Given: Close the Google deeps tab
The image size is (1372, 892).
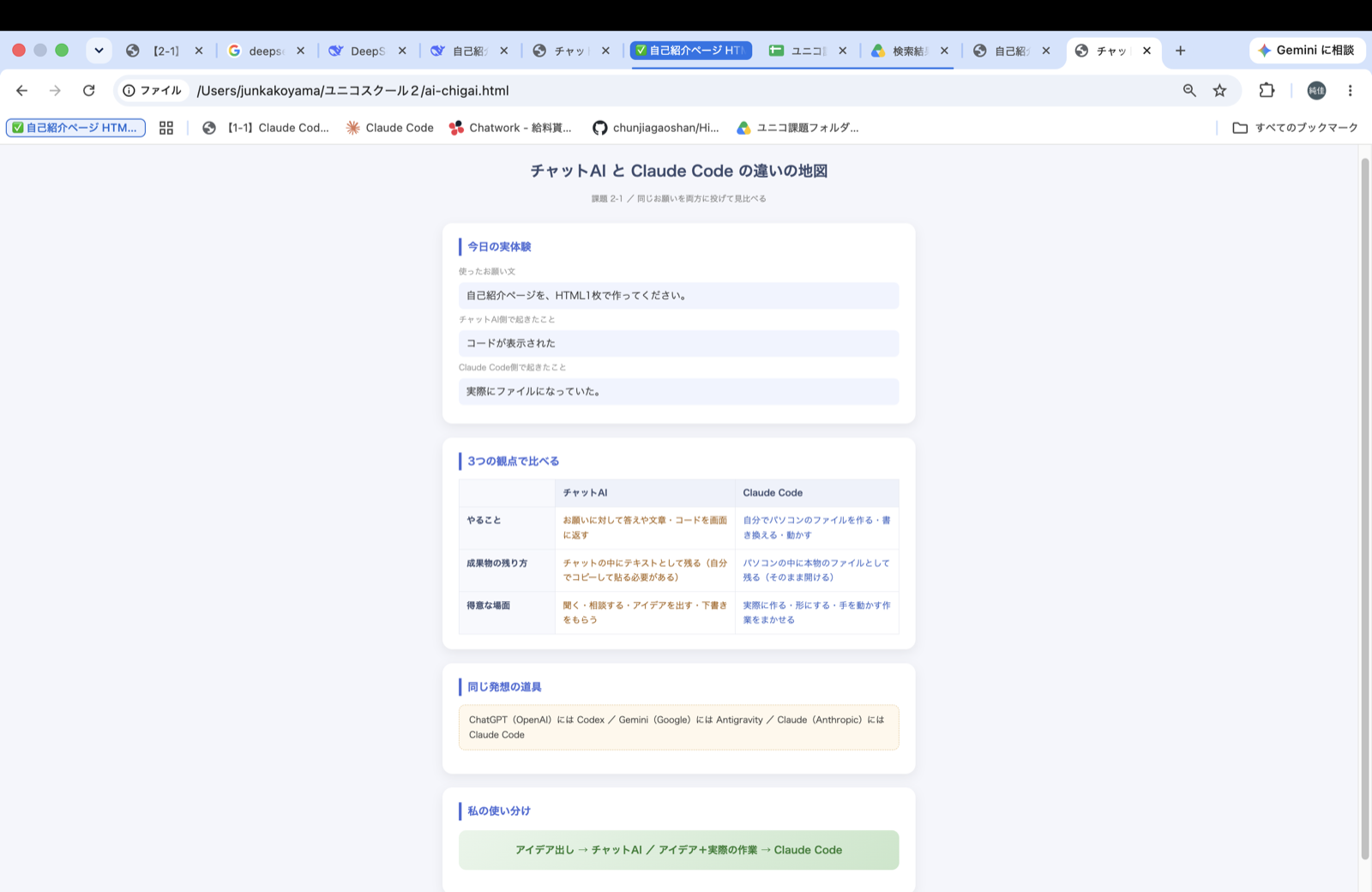Looking at the screenshot, I should coord(300,51).
